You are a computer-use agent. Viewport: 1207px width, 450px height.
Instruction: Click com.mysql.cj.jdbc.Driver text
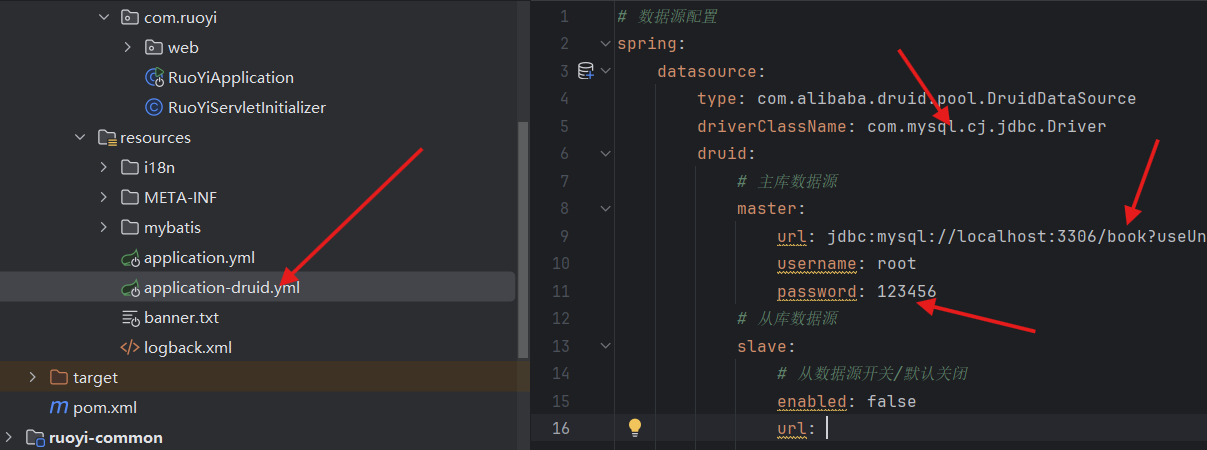point(986,126)
